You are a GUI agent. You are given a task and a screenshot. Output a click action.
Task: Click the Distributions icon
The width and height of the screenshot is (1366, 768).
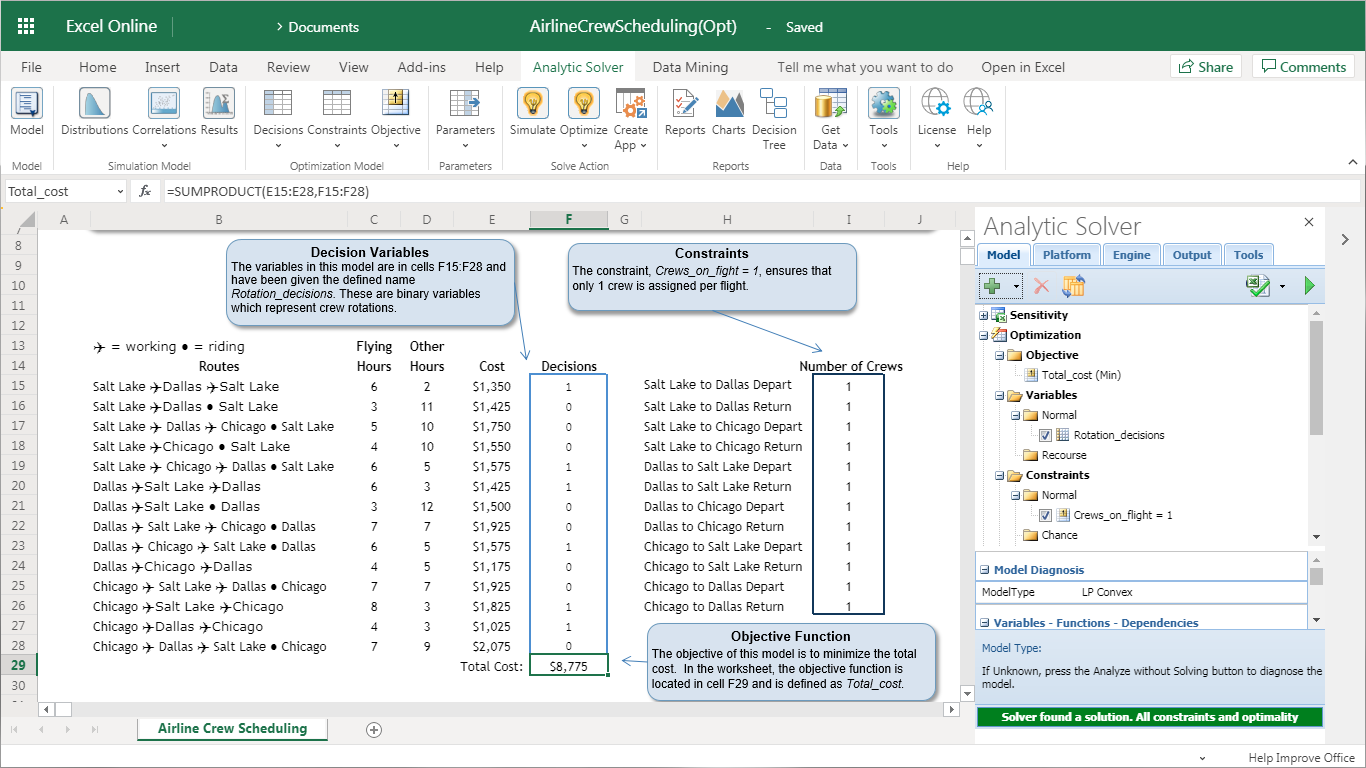point(94,104)
